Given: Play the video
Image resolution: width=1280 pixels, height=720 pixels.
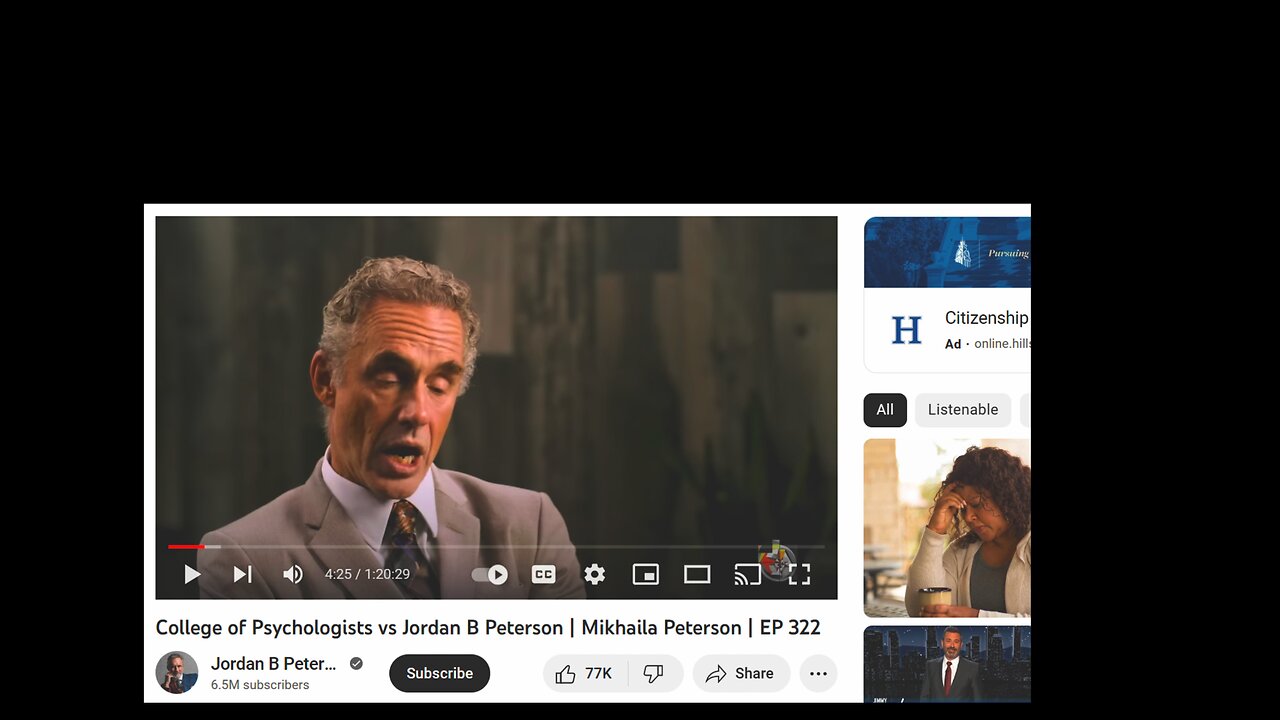Looking at the screenshot, I should pos(192,574).
